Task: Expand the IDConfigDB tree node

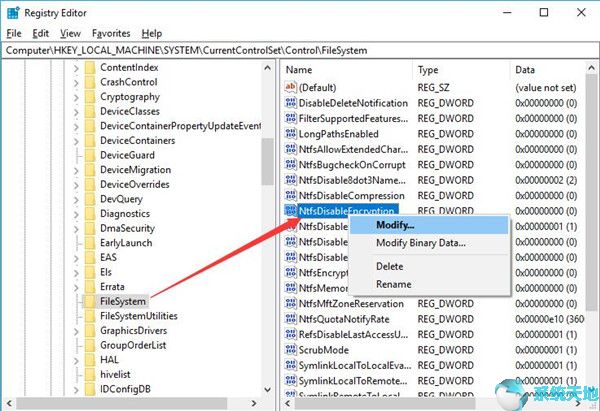Action: tap(76, 390)
